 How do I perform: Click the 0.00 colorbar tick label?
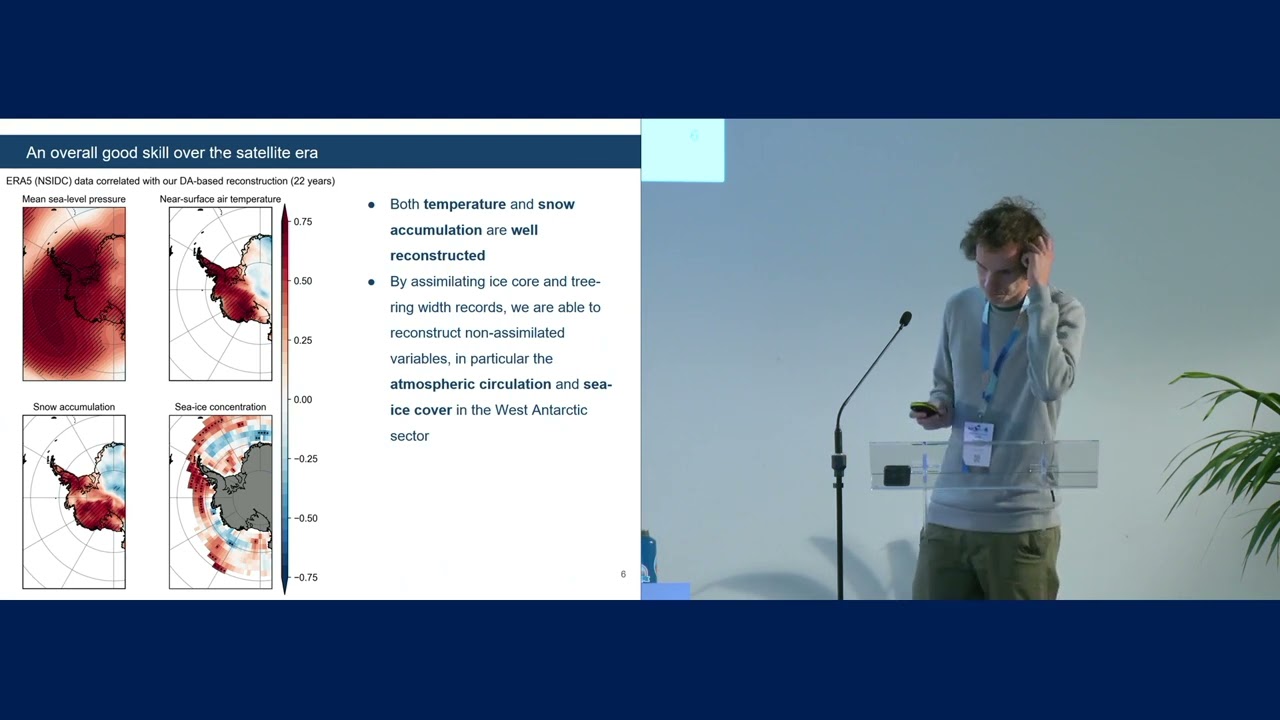[x=303, y=399]
